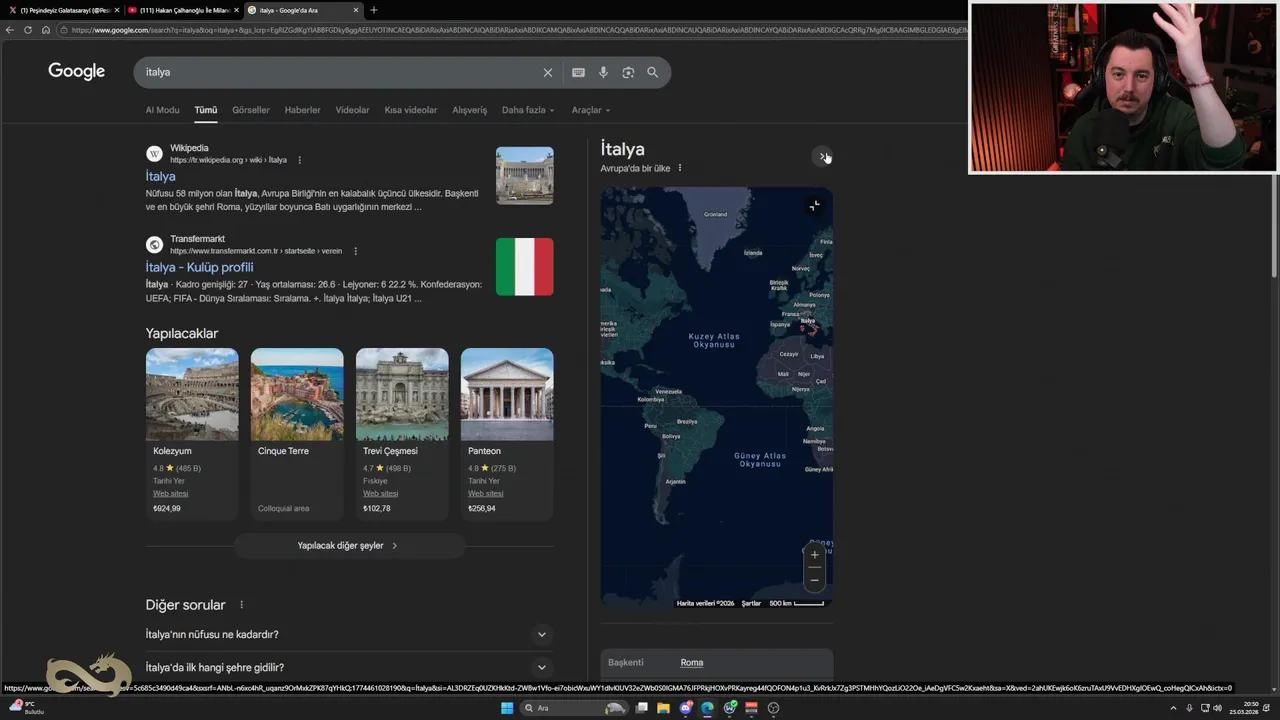Open options next to Avrupa'da bir ülke

pos(680,168)
